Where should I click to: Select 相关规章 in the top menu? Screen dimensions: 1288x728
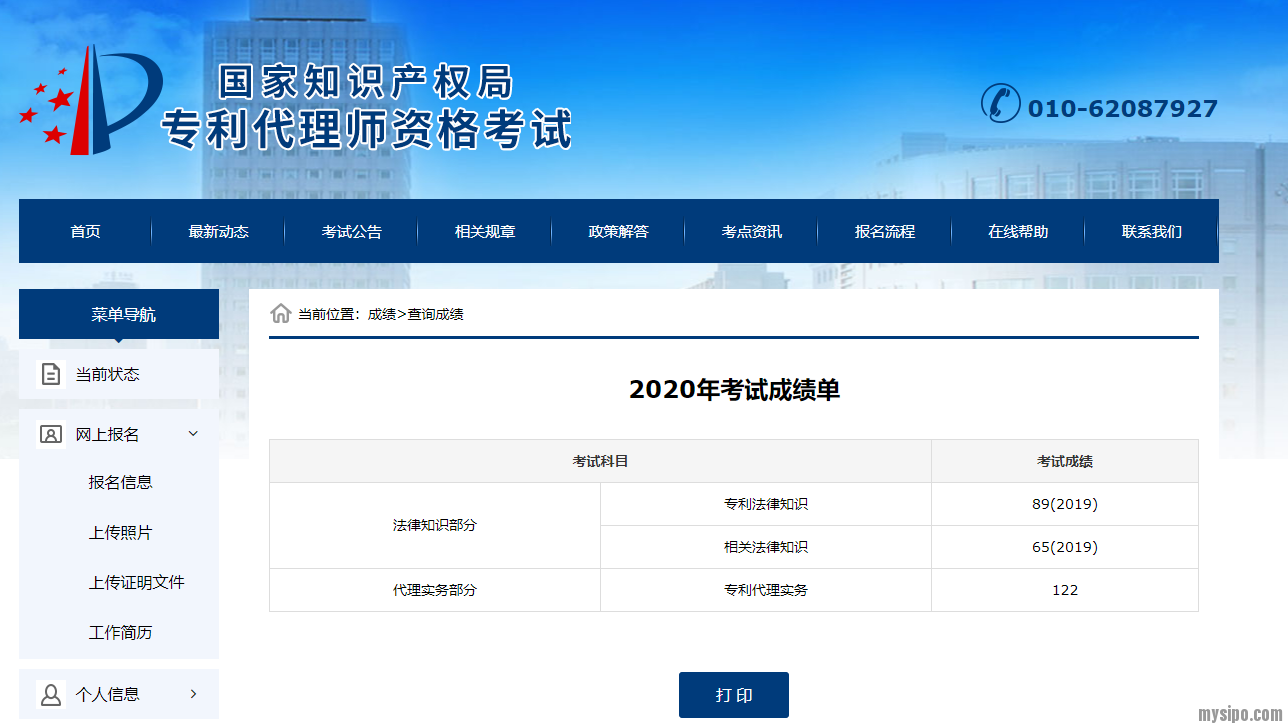[485, 232]
